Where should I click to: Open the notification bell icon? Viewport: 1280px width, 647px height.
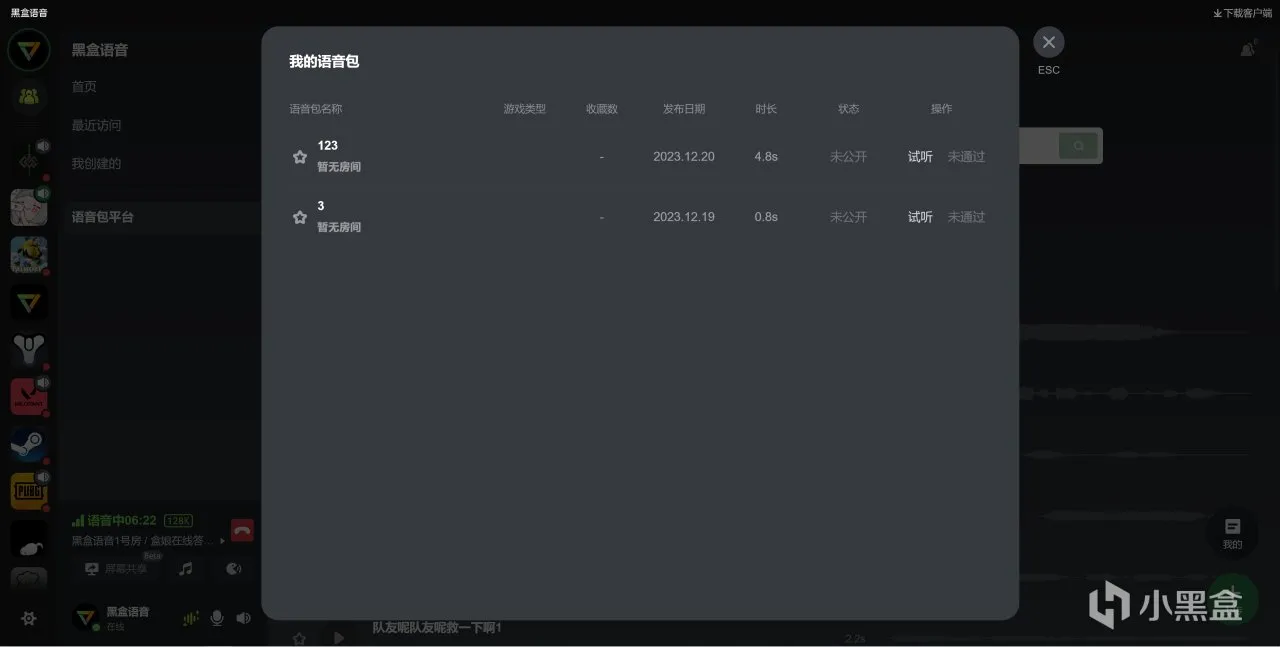[x=1248, y=49]
